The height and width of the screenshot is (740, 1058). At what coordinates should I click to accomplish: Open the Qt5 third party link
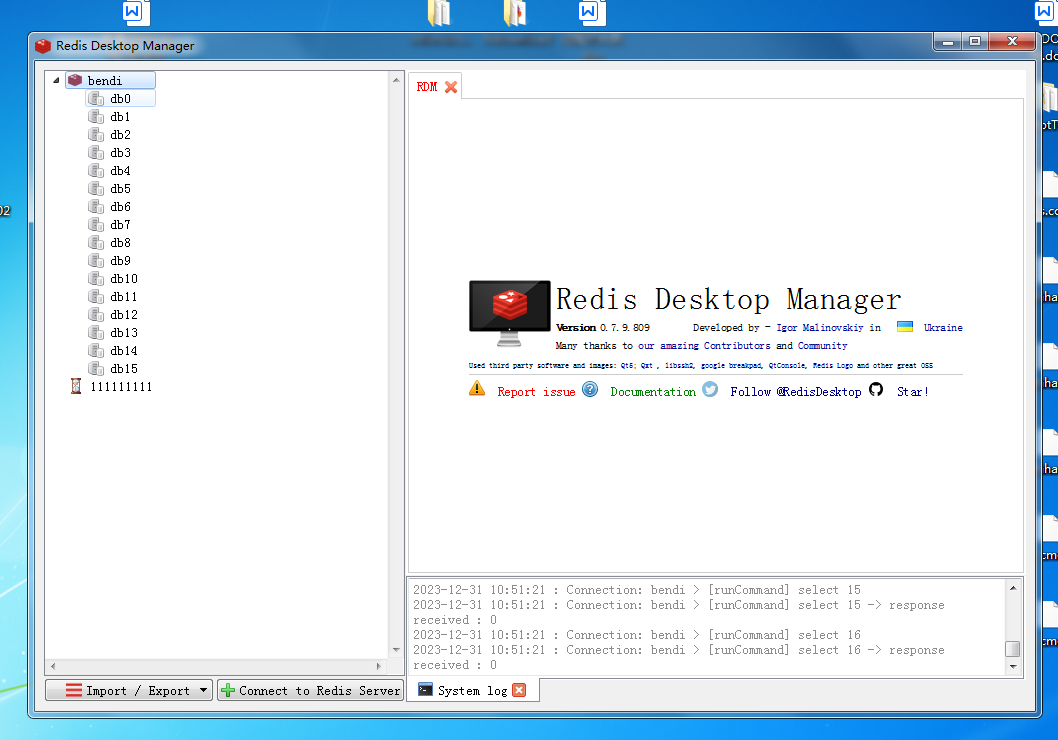pos(629,366)
